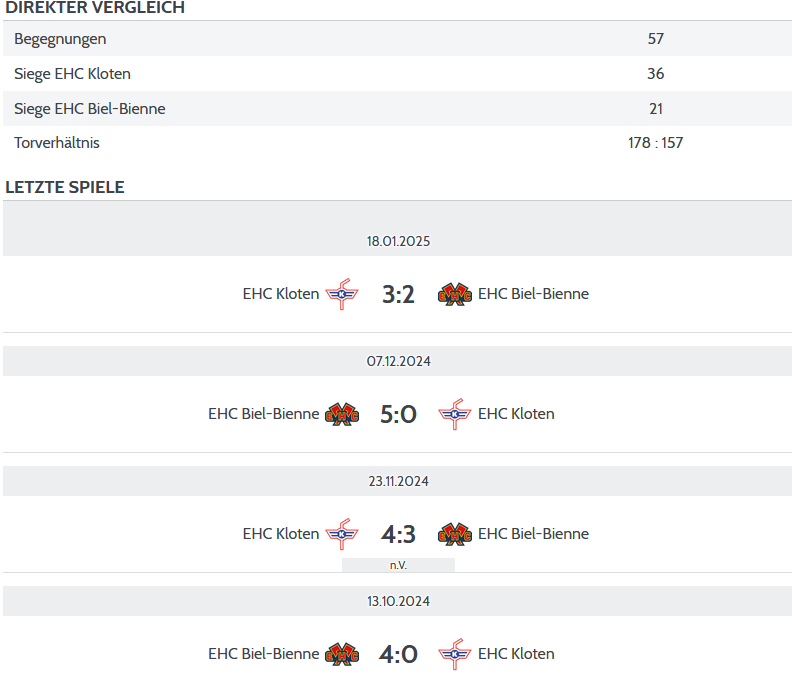Screen dimensions: 792x678
Task: Select the 18.01.2025 date header
Action: [398, 241]
